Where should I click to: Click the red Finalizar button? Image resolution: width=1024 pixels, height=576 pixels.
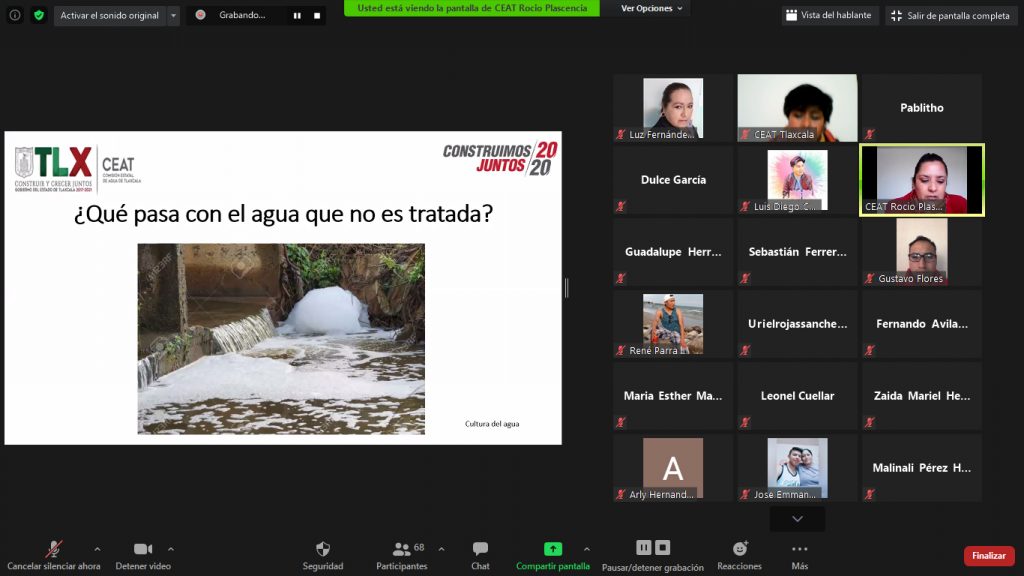click(x=988, y=556)
